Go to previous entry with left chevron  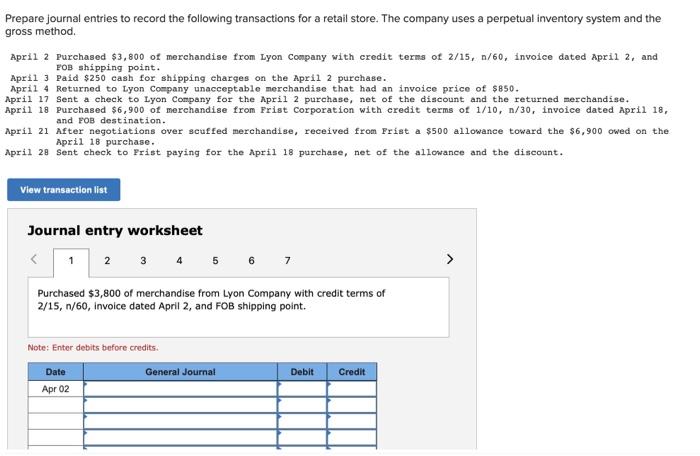(x=34, y=259)
